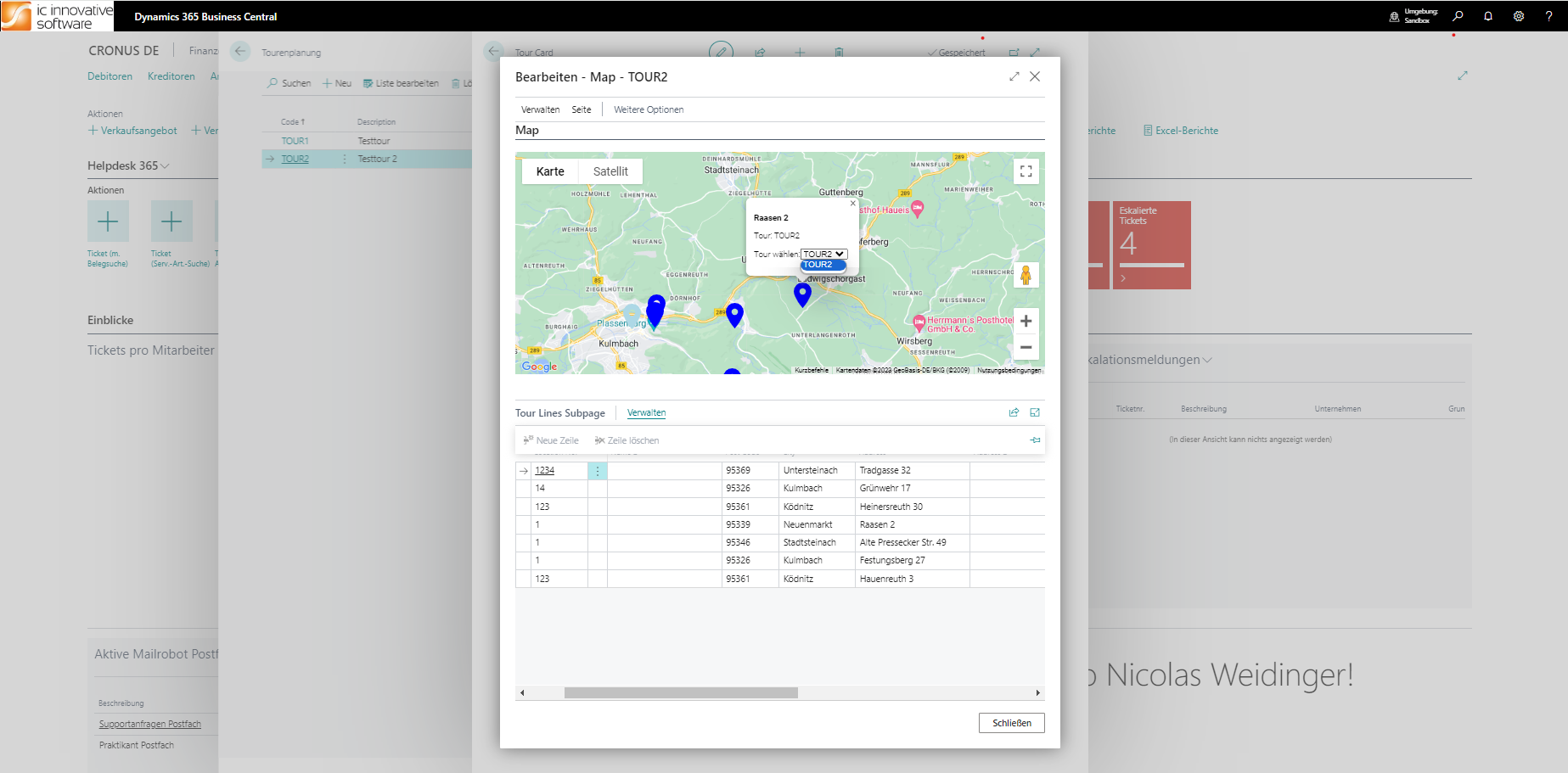
Task: Collapse the Helpdesk 365 section
Action: (164, 165)
